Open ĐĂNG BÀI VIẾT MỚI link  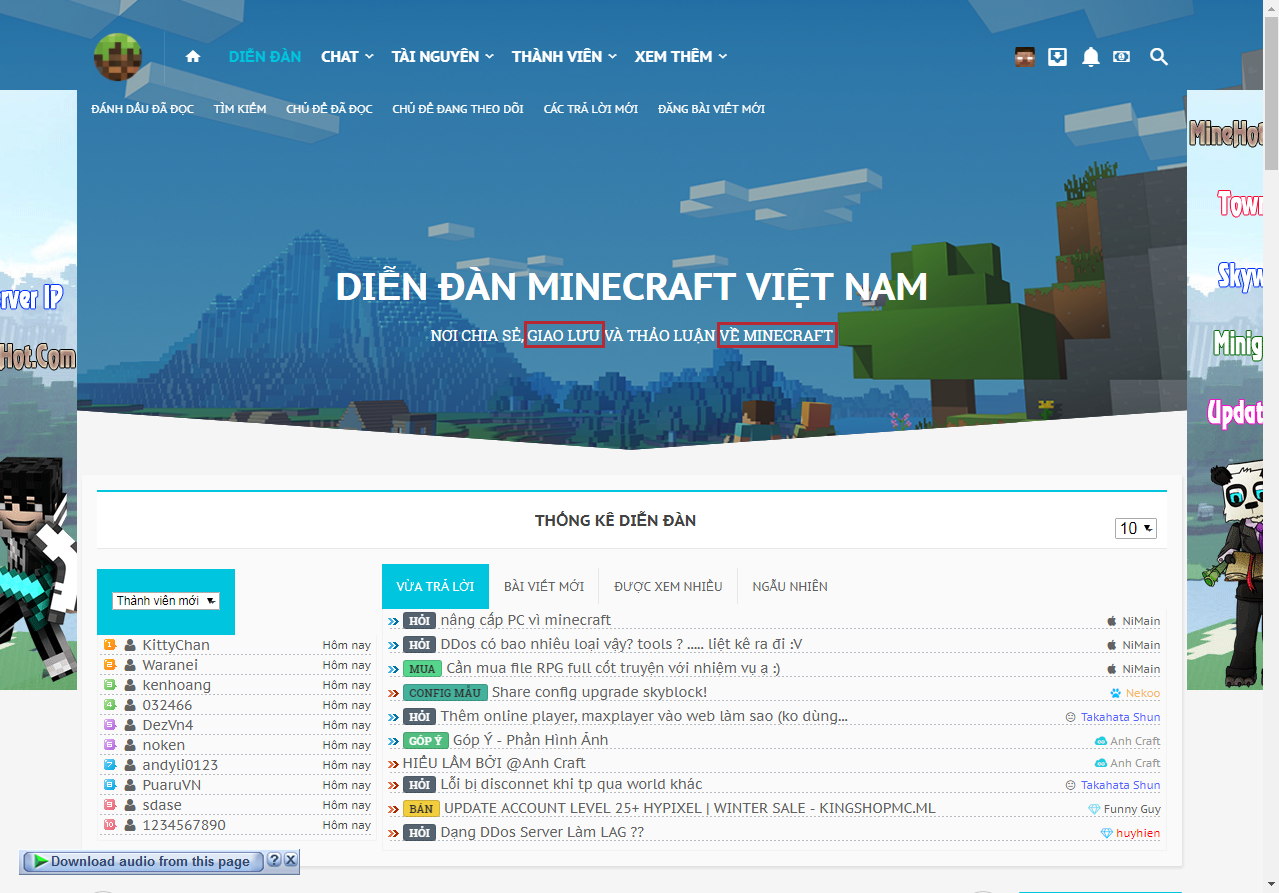pos(711,109)
